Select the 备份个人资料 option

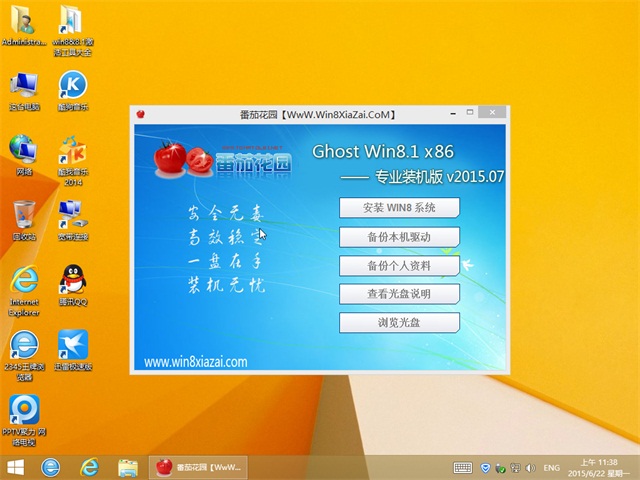point(399,266)
